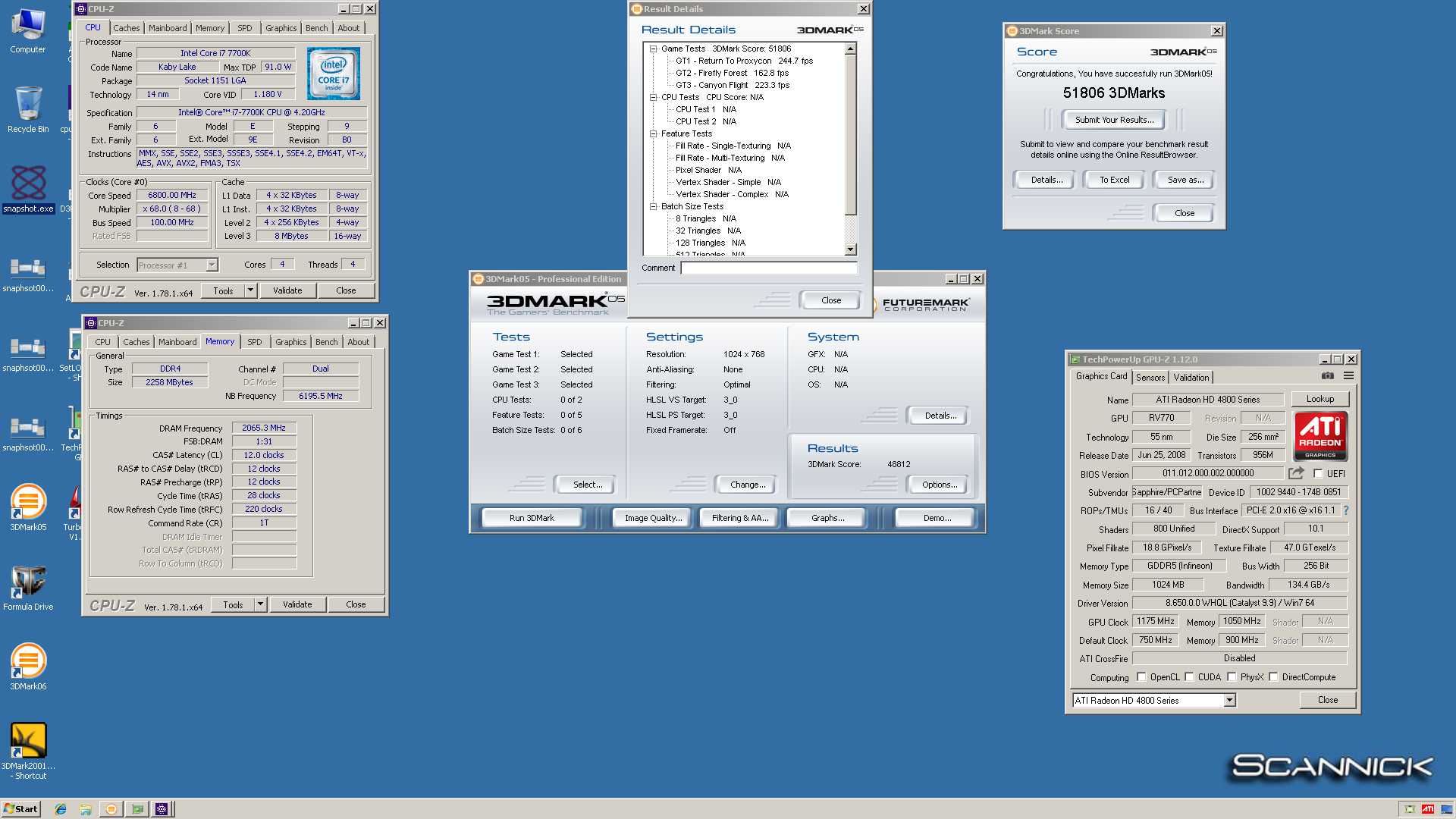Open Mainboard tab in top CPU-Z

coord(168,28)
